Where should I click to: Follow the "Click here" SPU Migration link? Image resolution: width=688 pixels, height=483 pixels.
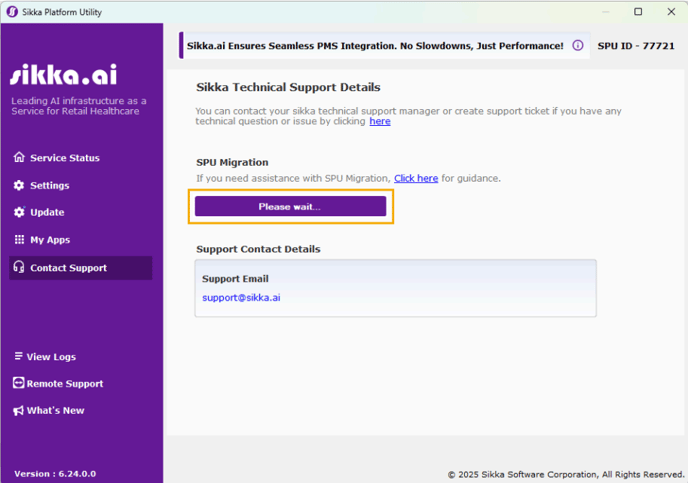click(x=416, y=178)
